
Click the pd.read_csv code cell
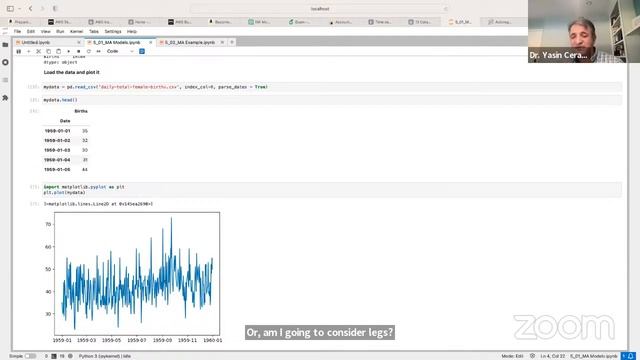click(332, 87)
